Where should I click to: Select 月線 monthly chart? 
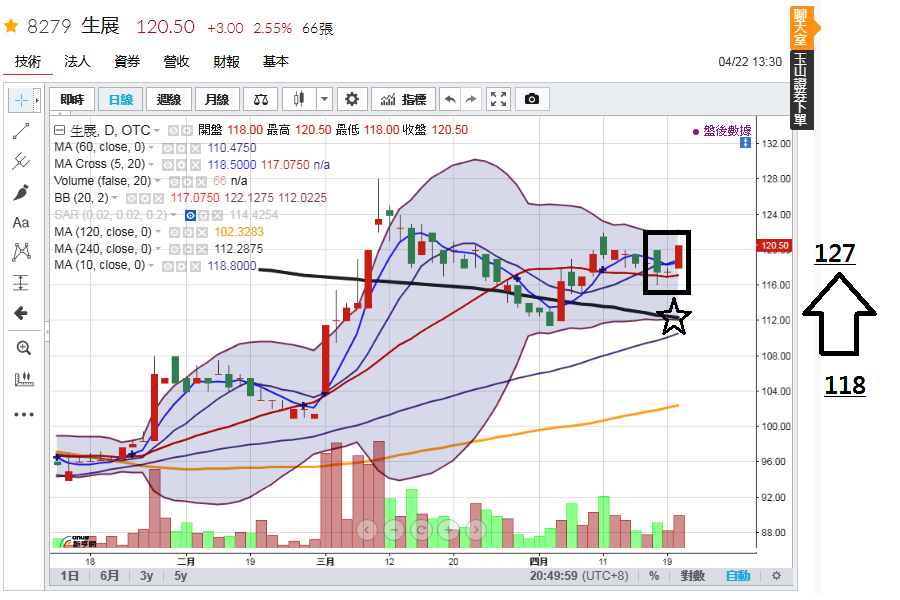[x=217, y=99]
